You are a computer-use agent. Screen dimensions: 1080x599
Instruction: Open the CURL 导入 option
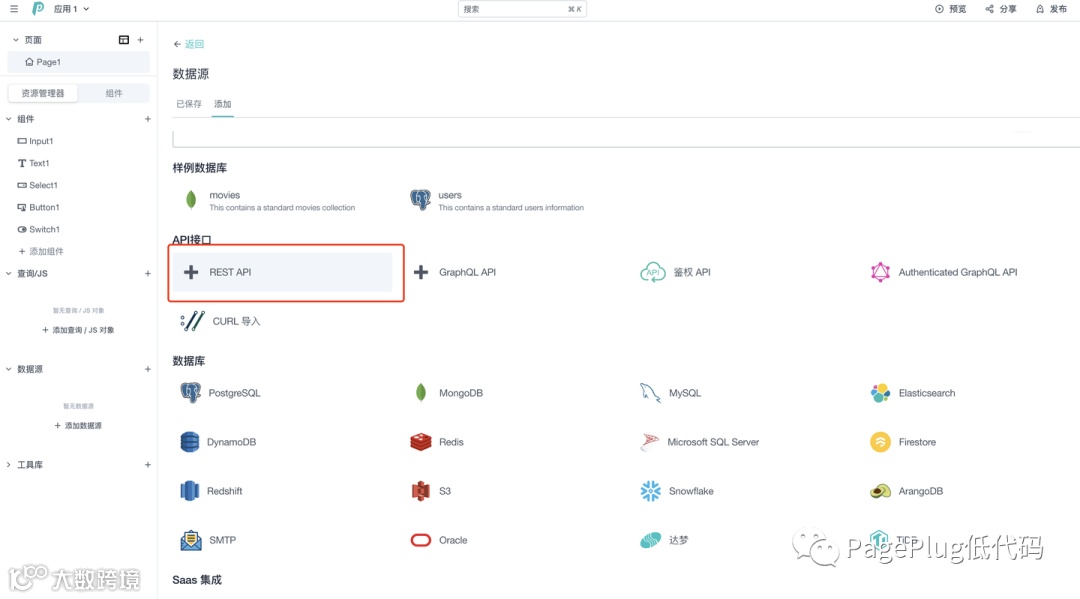pyautogui.click(x=220, y=321)
